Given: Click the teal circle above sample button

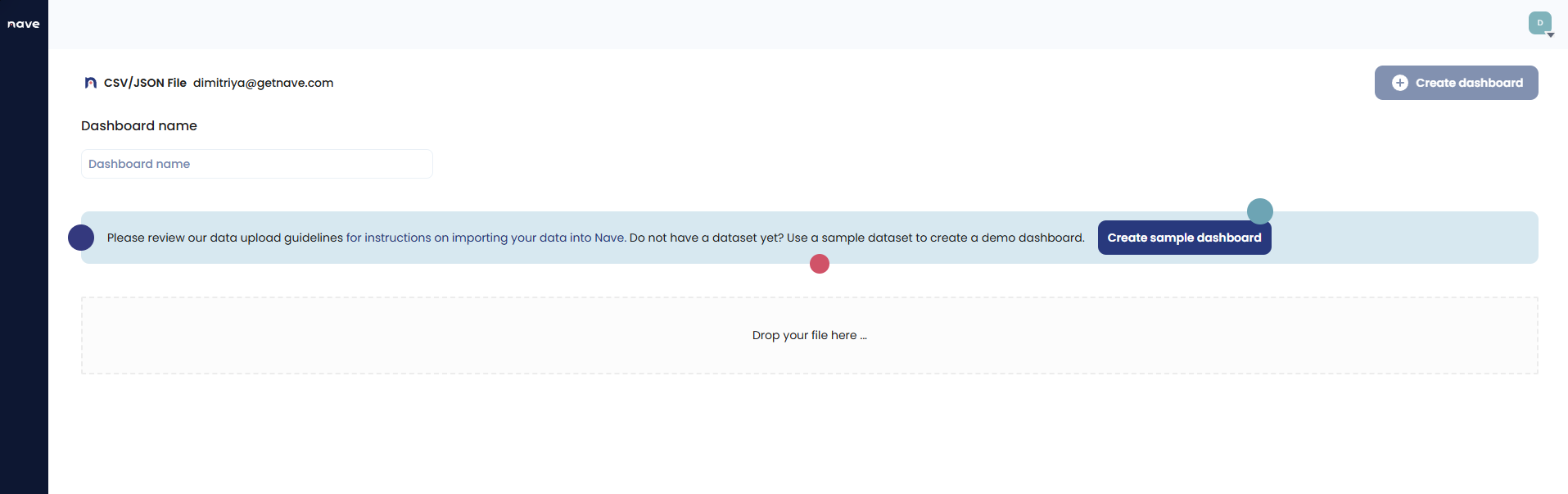Looking at the screenshot, I should coord(1259,211).
